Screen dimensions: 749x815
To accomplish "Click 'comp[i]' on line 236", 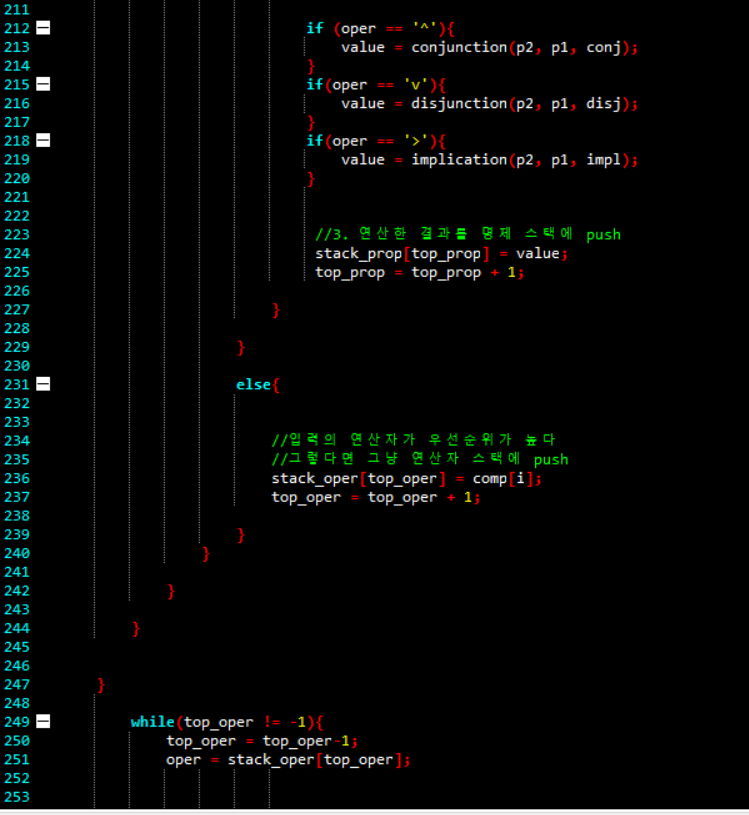I will [503, 479].
